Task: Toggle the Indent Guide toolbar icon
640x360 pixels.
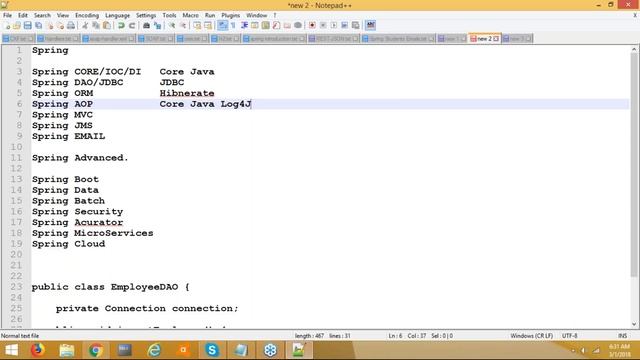Action: click(244, 25)
